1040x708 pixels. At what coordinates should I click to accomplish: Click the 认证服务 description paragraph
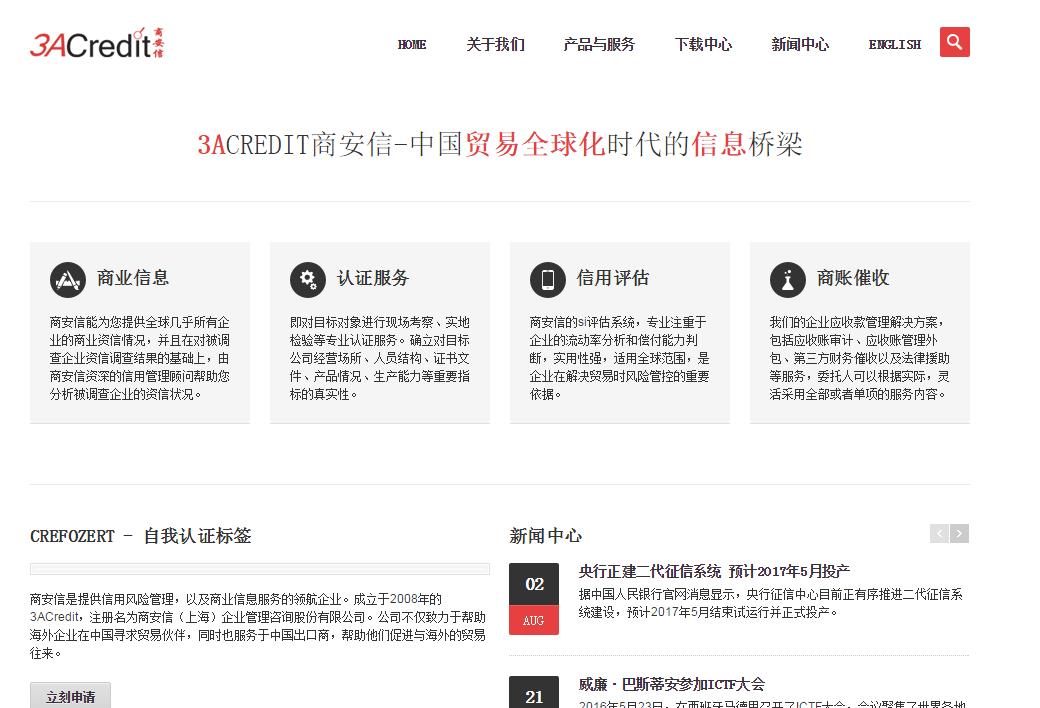click(380, 358)
